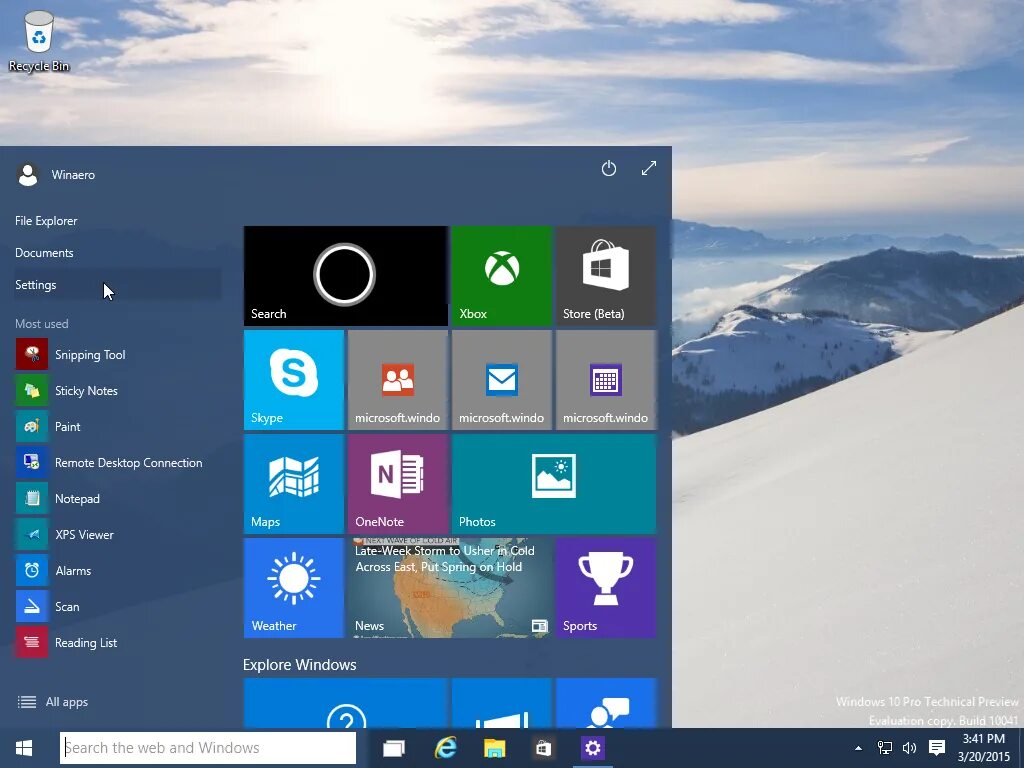Open the power options button
Viewport: 1024px width, 768px height.
tap(609, 168)
